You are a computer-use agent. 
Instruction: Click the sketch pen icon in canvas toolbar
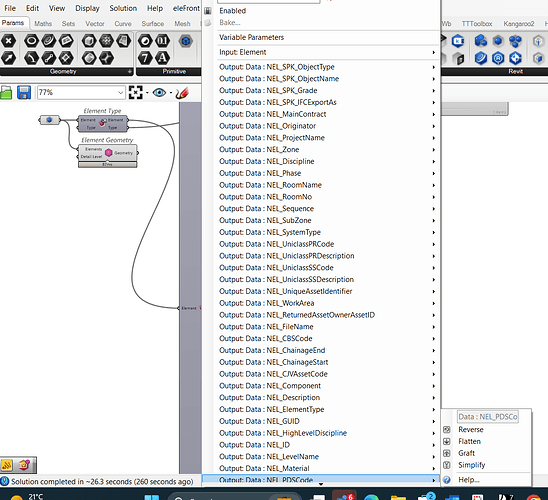pos(182,93)
